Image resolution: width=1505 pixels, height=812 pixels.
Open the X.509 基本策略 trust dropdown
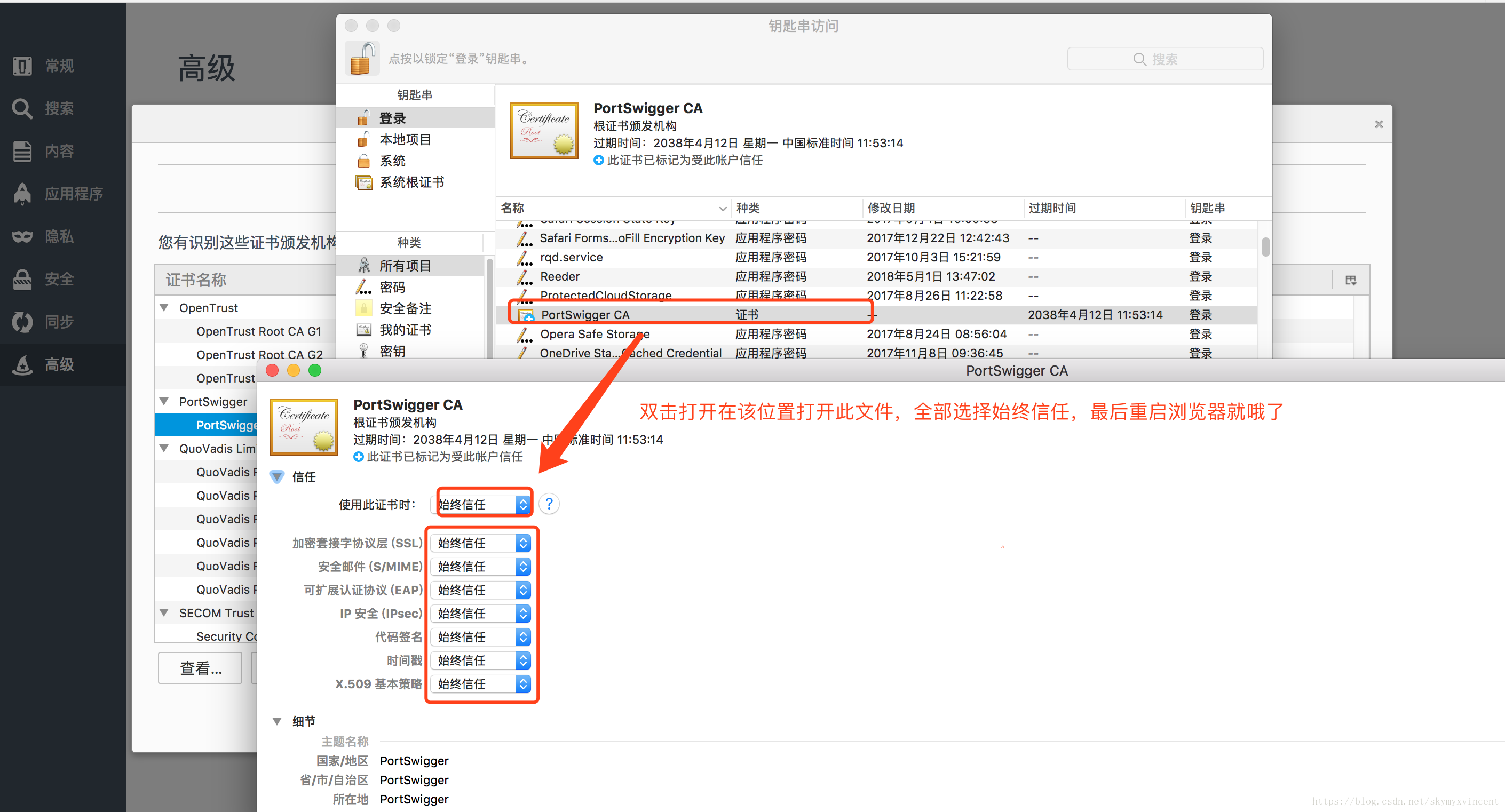[481, 683]
